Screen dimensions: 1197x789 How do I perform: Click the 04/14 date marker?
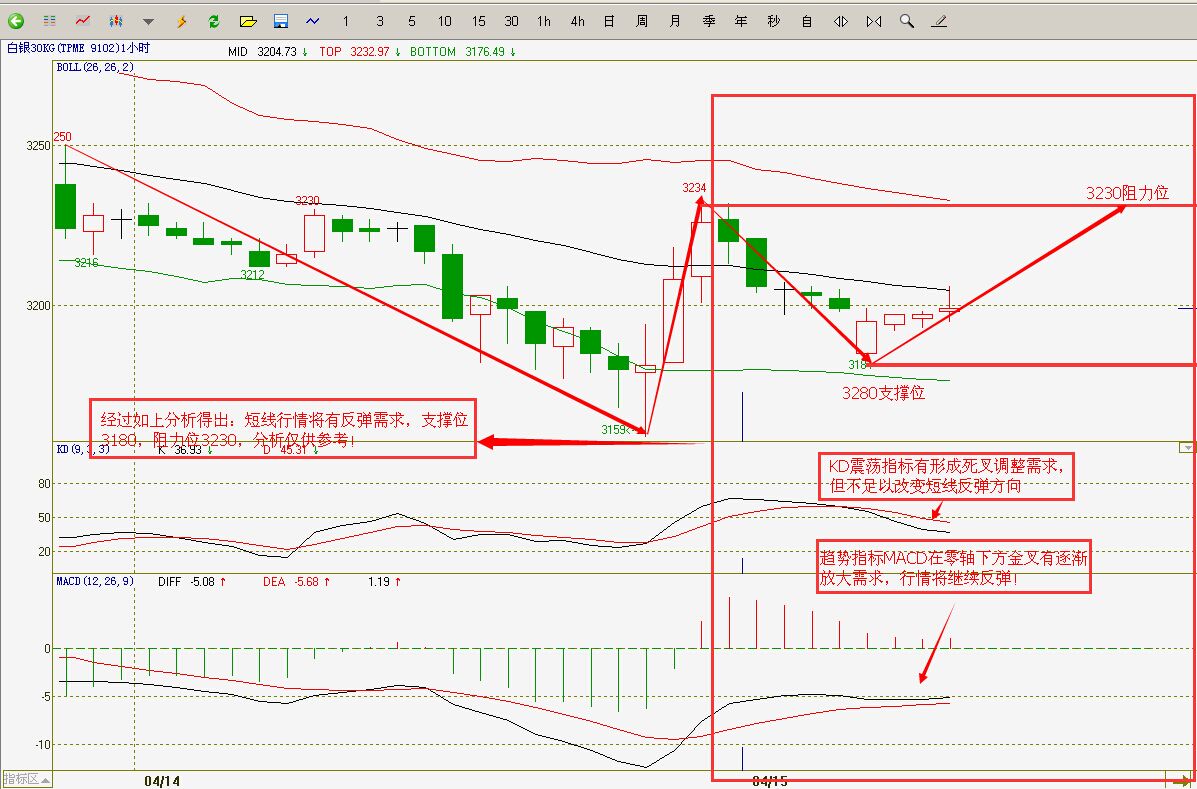tap(162, 781)
